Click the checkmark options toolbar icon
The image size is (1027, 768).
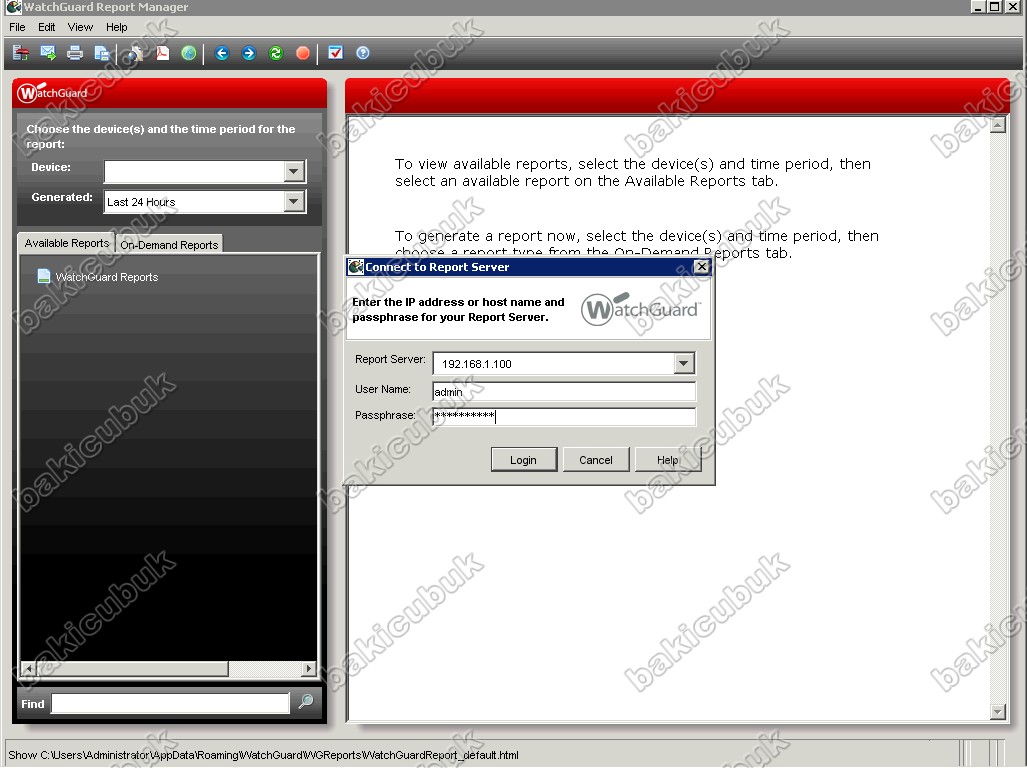(335, 53)
